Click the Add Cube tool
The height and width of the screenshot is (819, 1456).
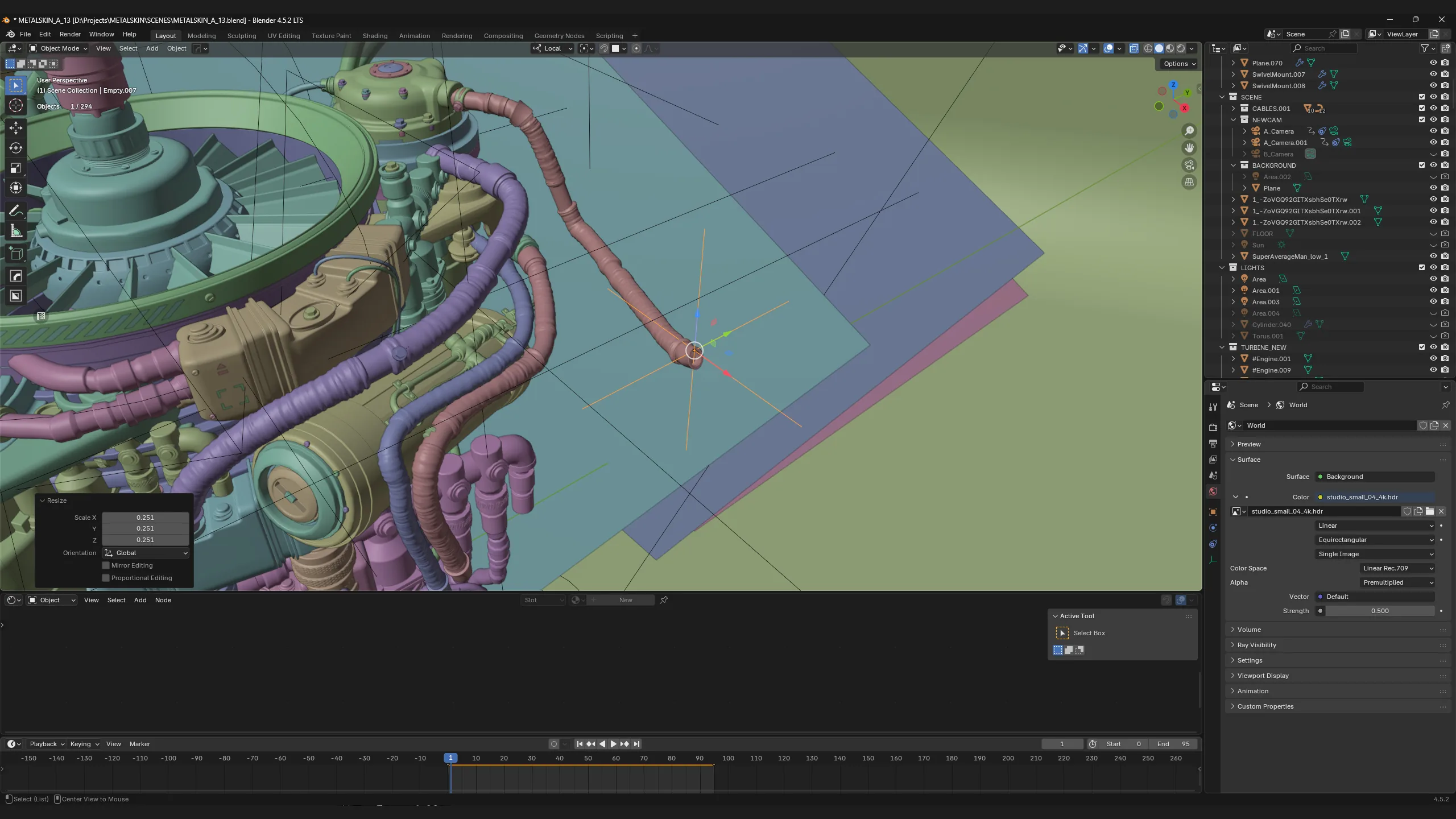click(16, 254)
